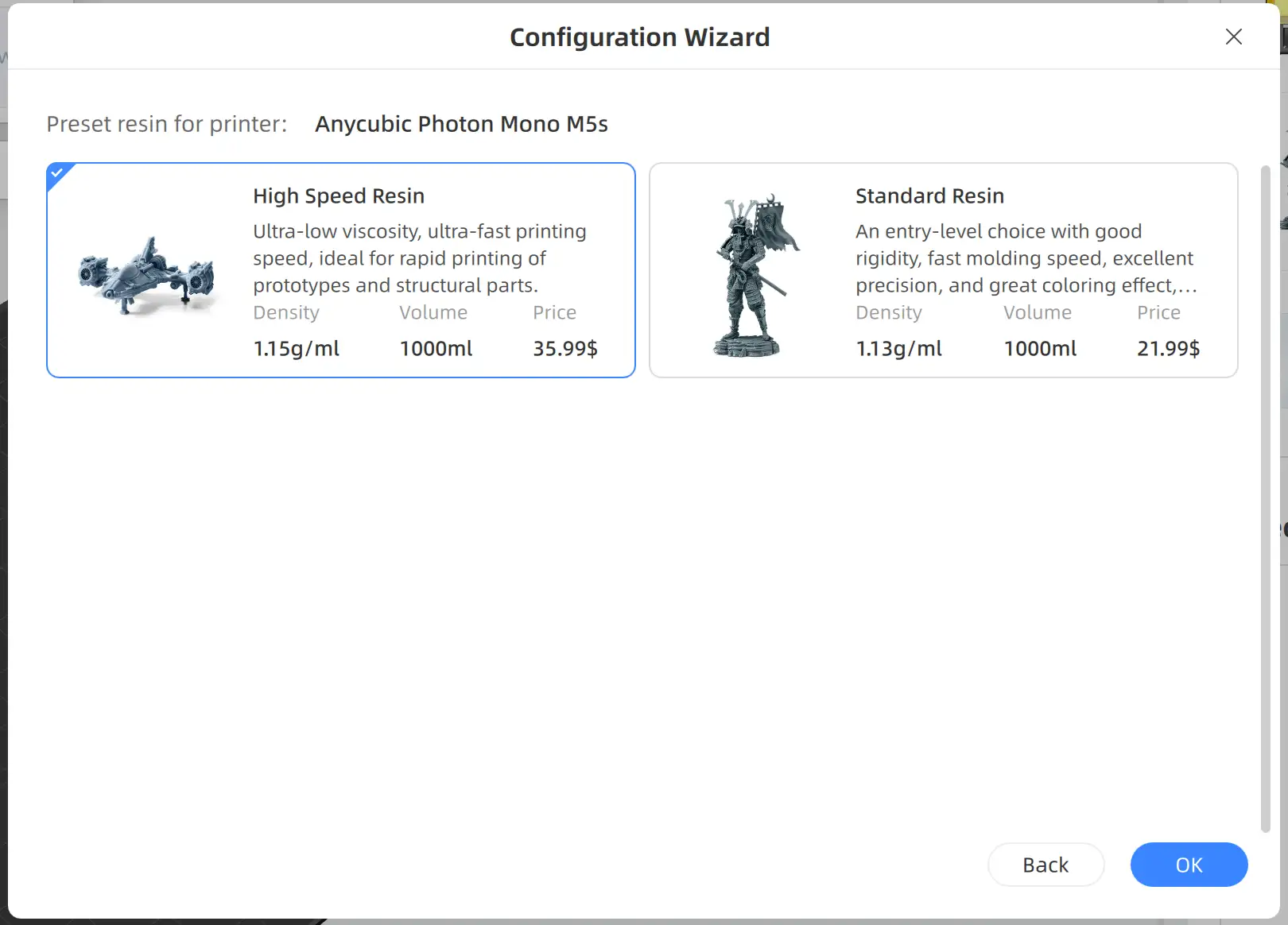The width and height of the screenshot is (1288, 925).
Task: Click the Standard Resin description text
Action: coord(1026,258)
